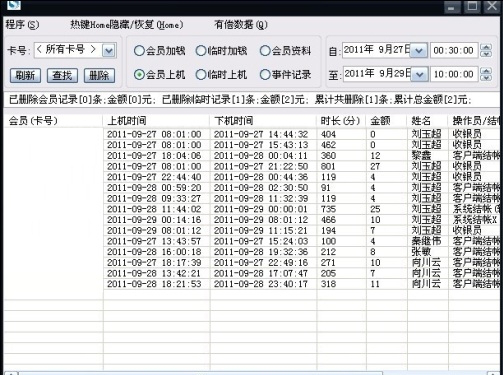Close the window
Image resolution: width=503 pixels, height=390 pixels.
pos(492,6)
